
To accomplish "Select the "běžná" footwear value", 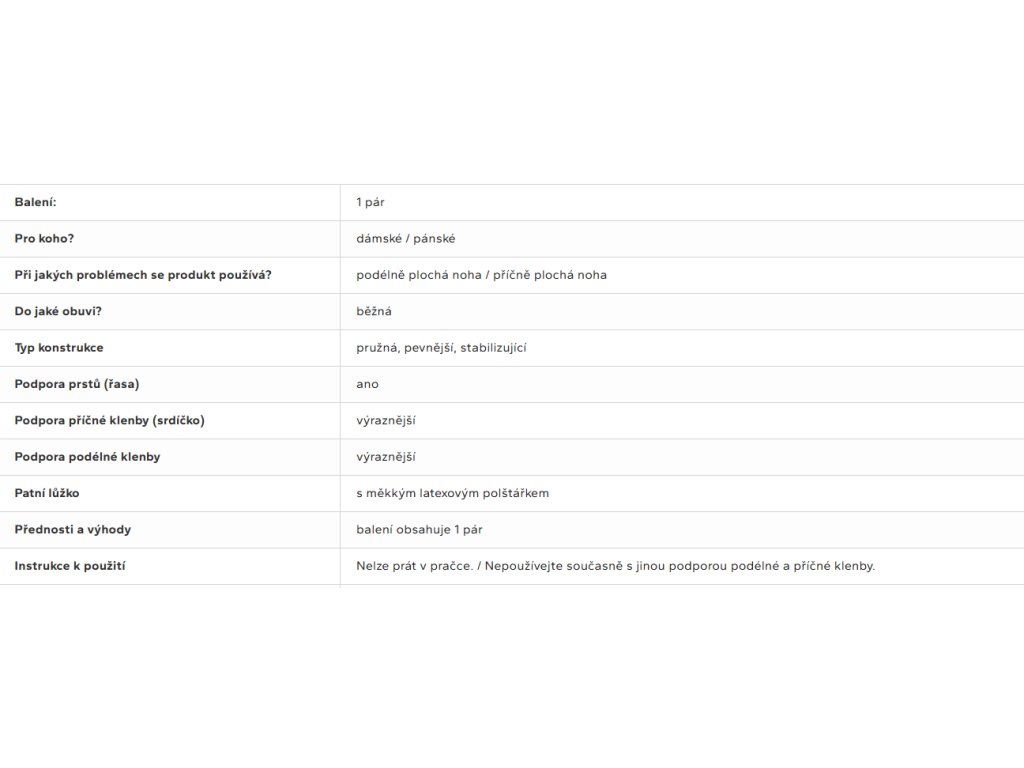I will (x=374, y=311).
